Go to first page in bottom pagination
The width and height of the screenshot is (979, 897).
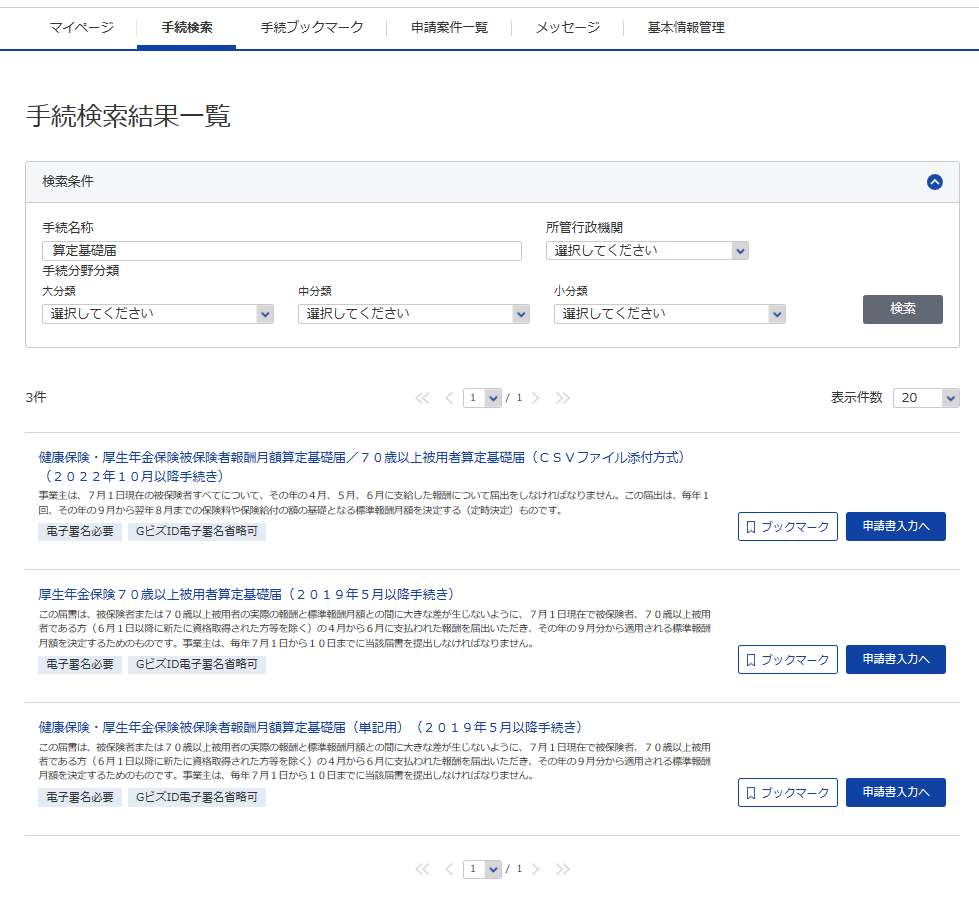pos(422,869)
